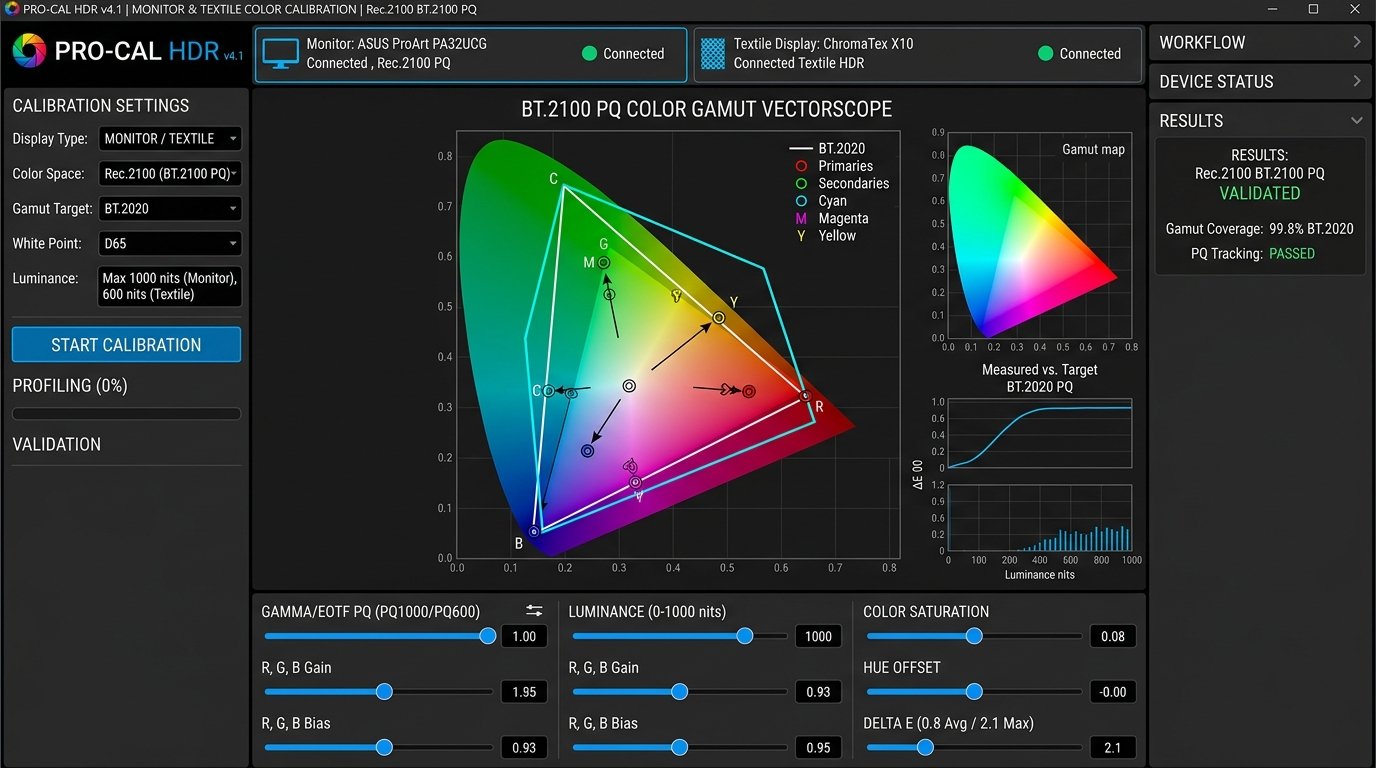Click the white point center marker on vectorscope
Screen dimensions: 1376x768
[x=629, y=386]
